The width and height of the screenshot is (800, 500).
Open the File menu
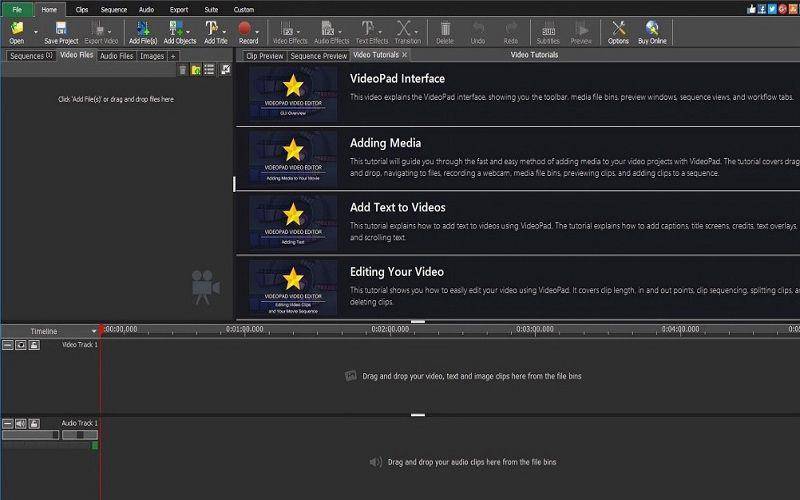point(17,9)
